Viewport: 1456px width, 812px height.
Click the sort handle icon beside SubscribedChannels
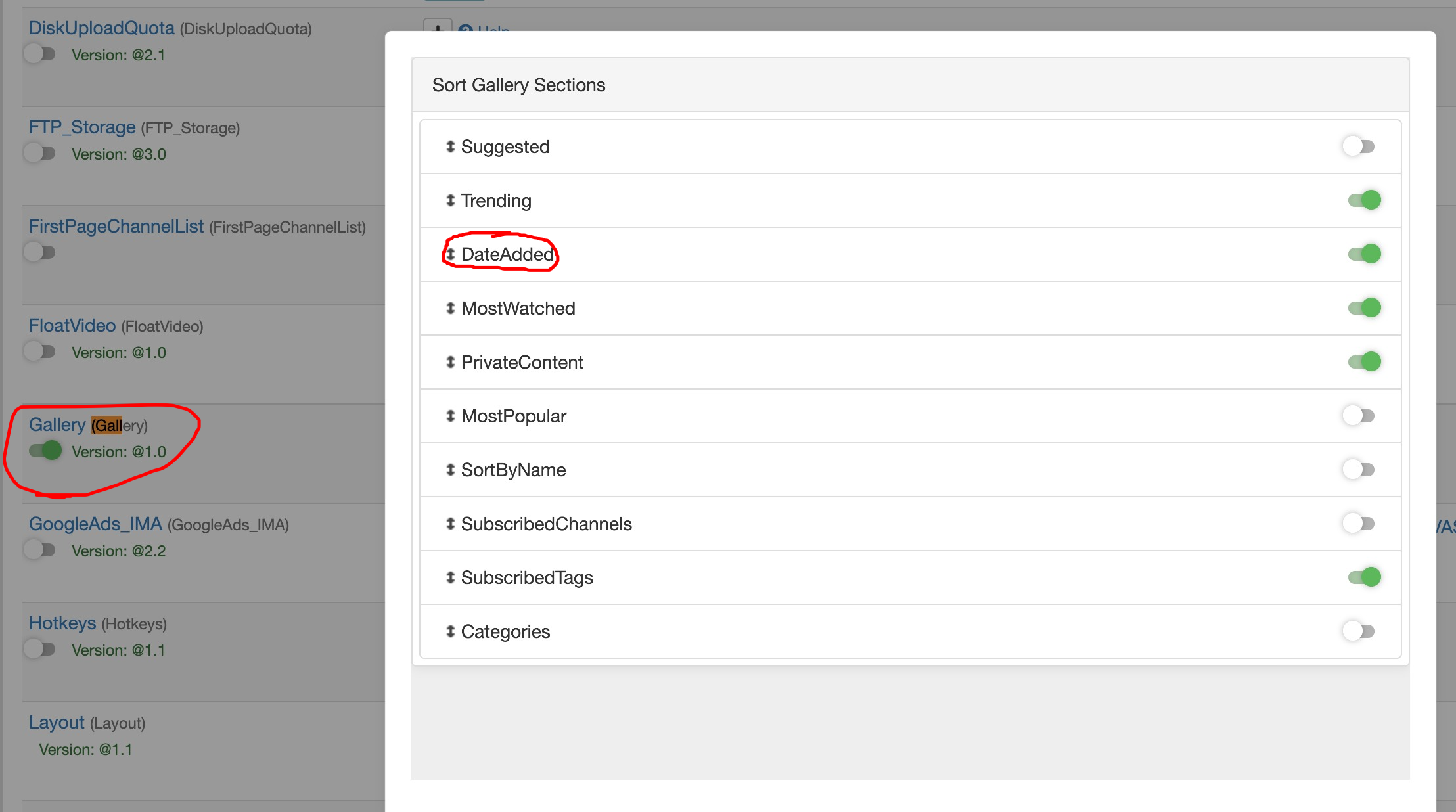click(450, 524)
